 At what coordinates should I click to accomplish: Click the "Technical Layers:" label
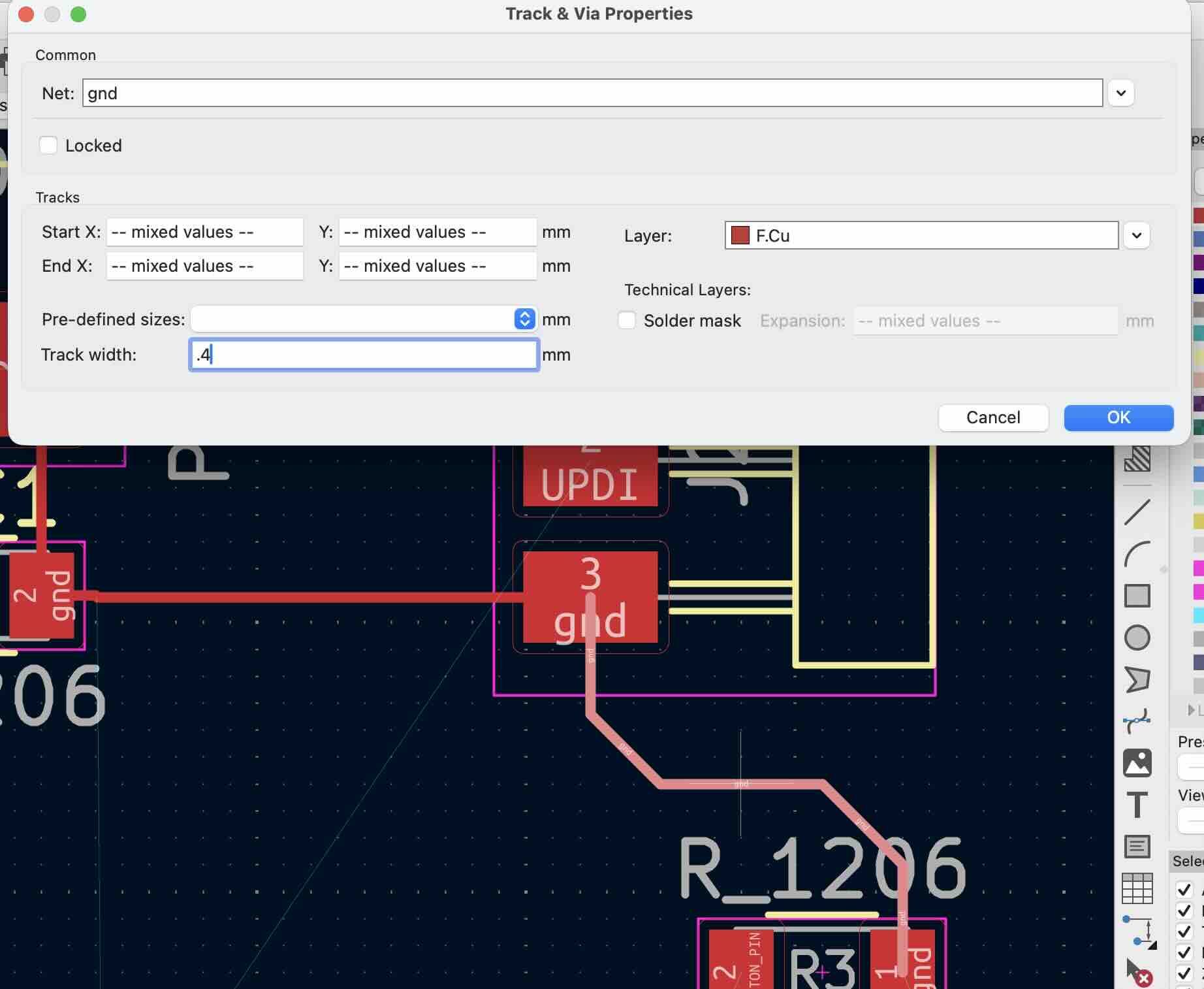pyautogui.click(x=687, y=289)
